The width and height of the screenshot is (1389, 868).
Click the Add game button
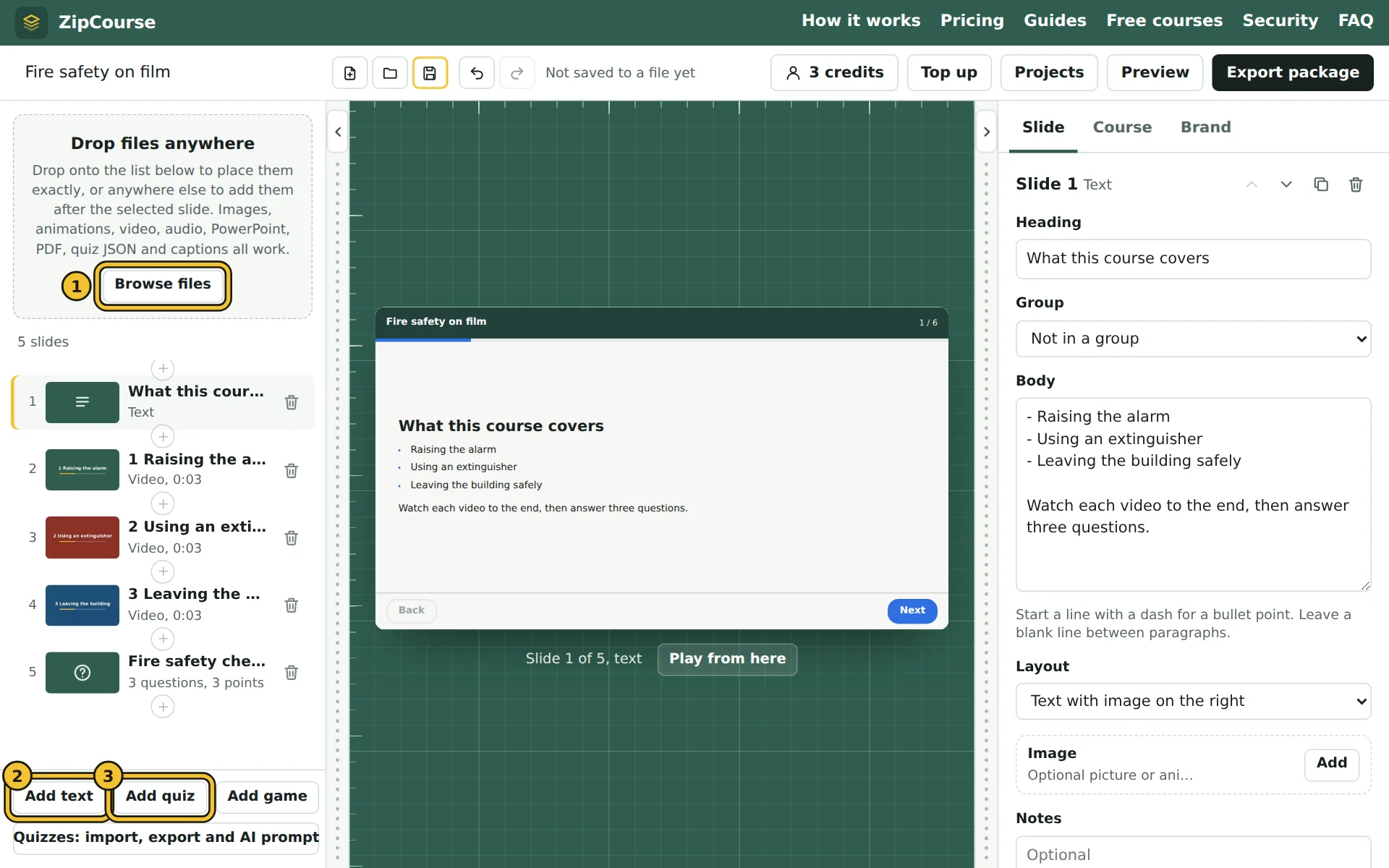pyautogui.click(x=267, y=796)
